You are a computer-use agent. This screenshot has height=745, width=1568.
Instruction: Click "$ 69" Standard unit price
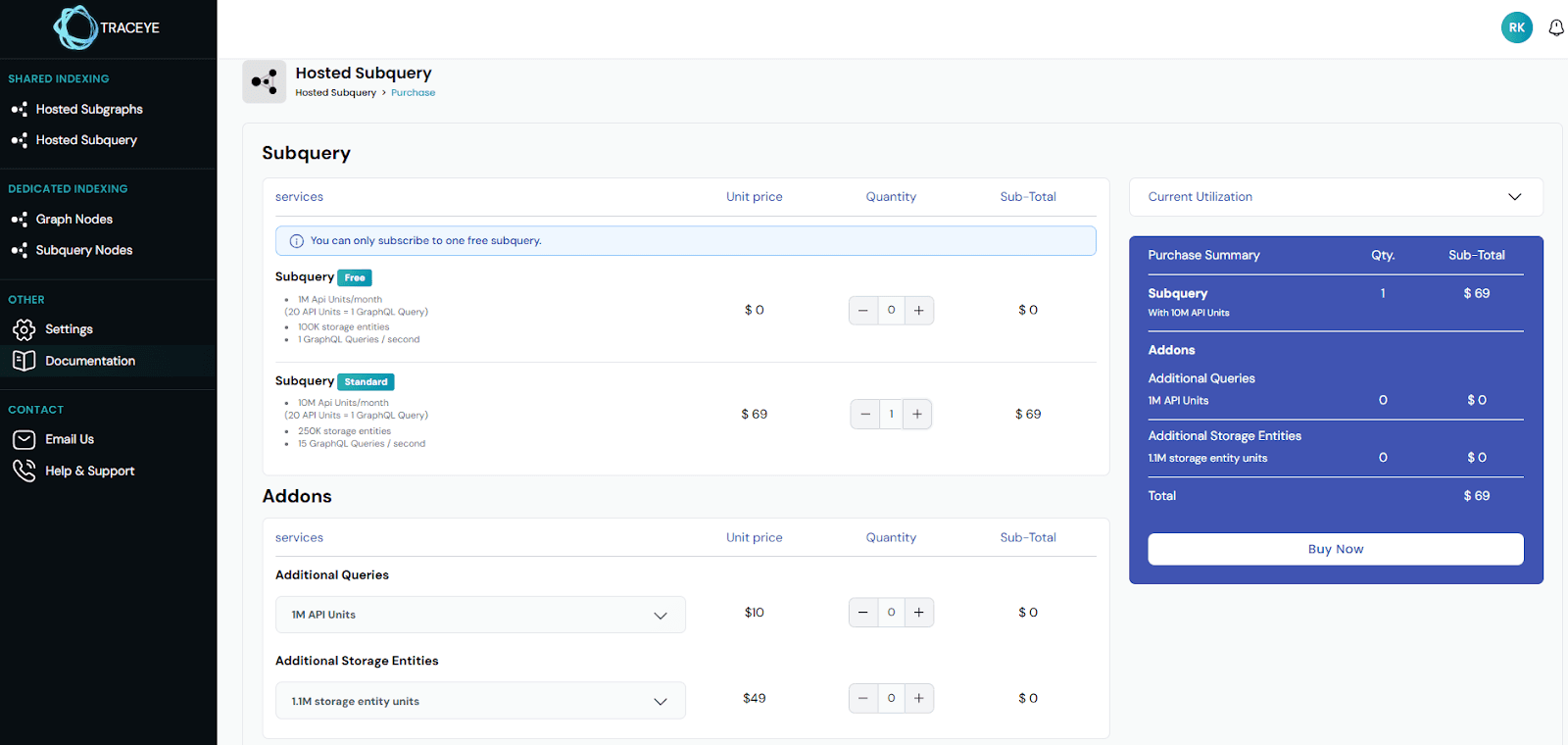pos(754,414)
